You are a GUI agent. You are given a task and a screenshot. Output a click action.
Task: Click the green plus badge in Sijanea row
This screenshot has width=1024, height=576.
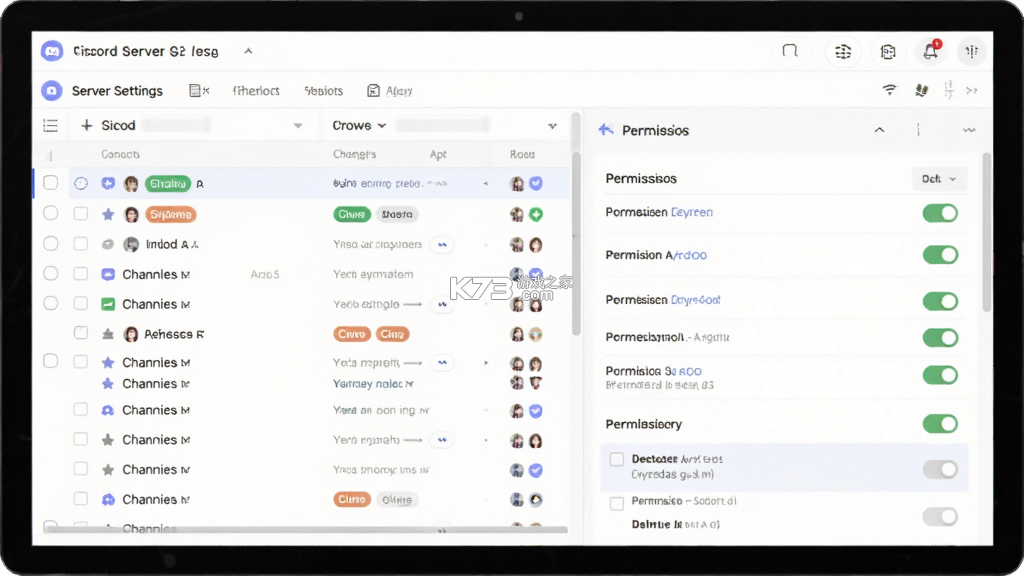[x=536, y=214]
